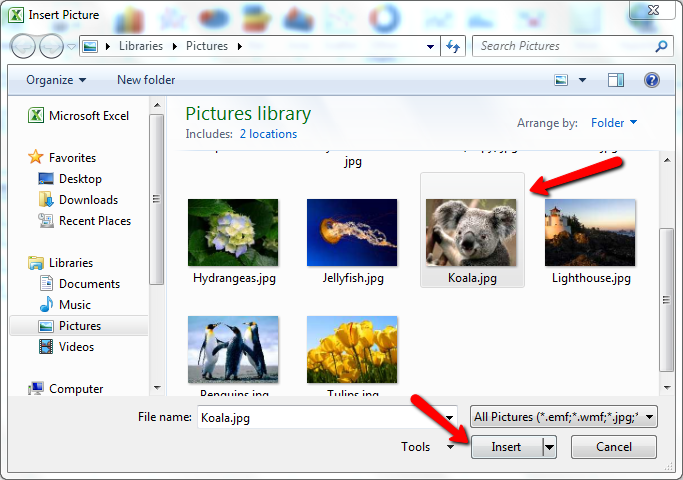Screen dimensions: 683x480
Task: Select Microsoft Excel in navigation pane
Action: tap(78, 116)
